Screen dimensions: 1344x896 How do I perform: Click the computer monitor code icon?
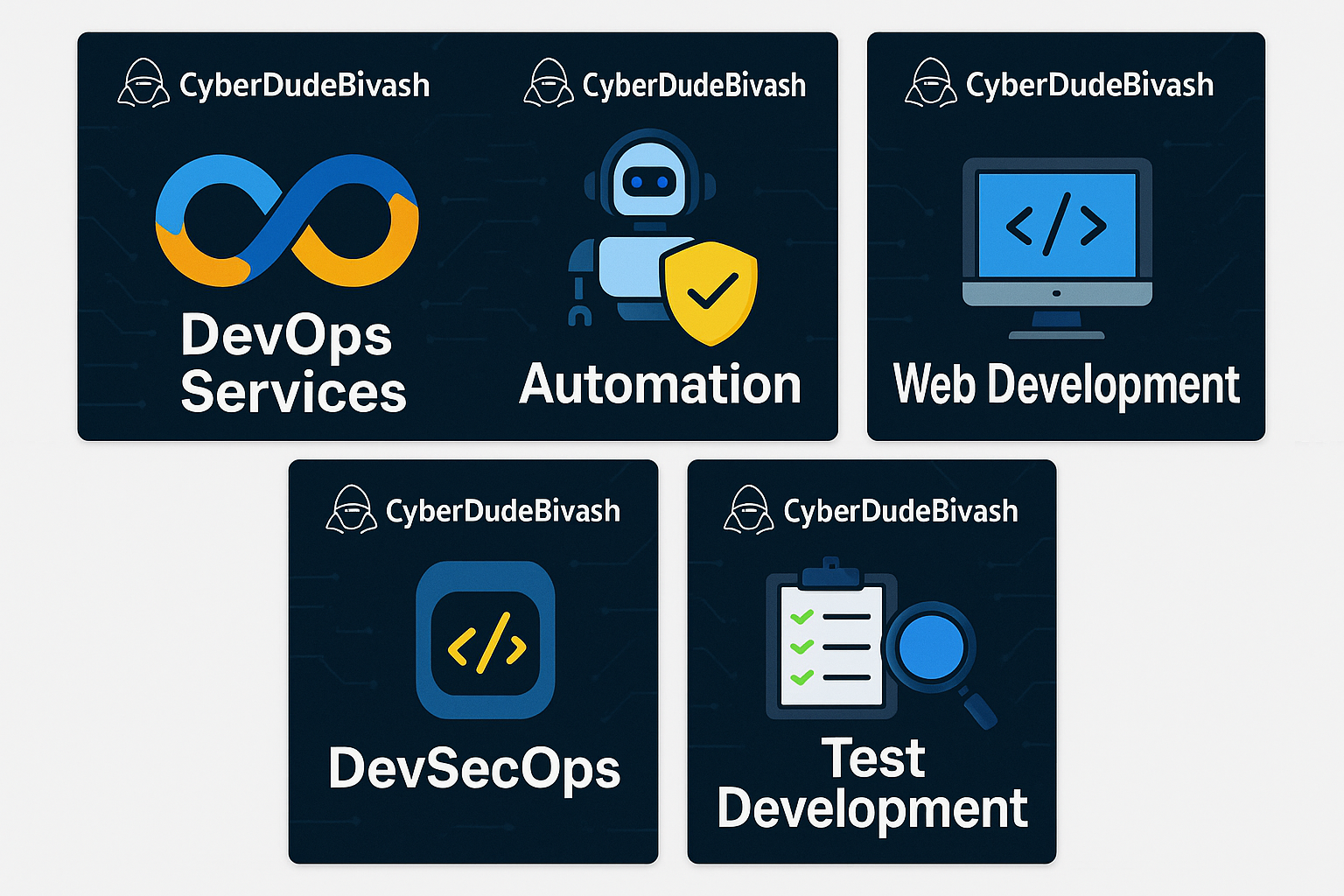(x=1056, y=227)
